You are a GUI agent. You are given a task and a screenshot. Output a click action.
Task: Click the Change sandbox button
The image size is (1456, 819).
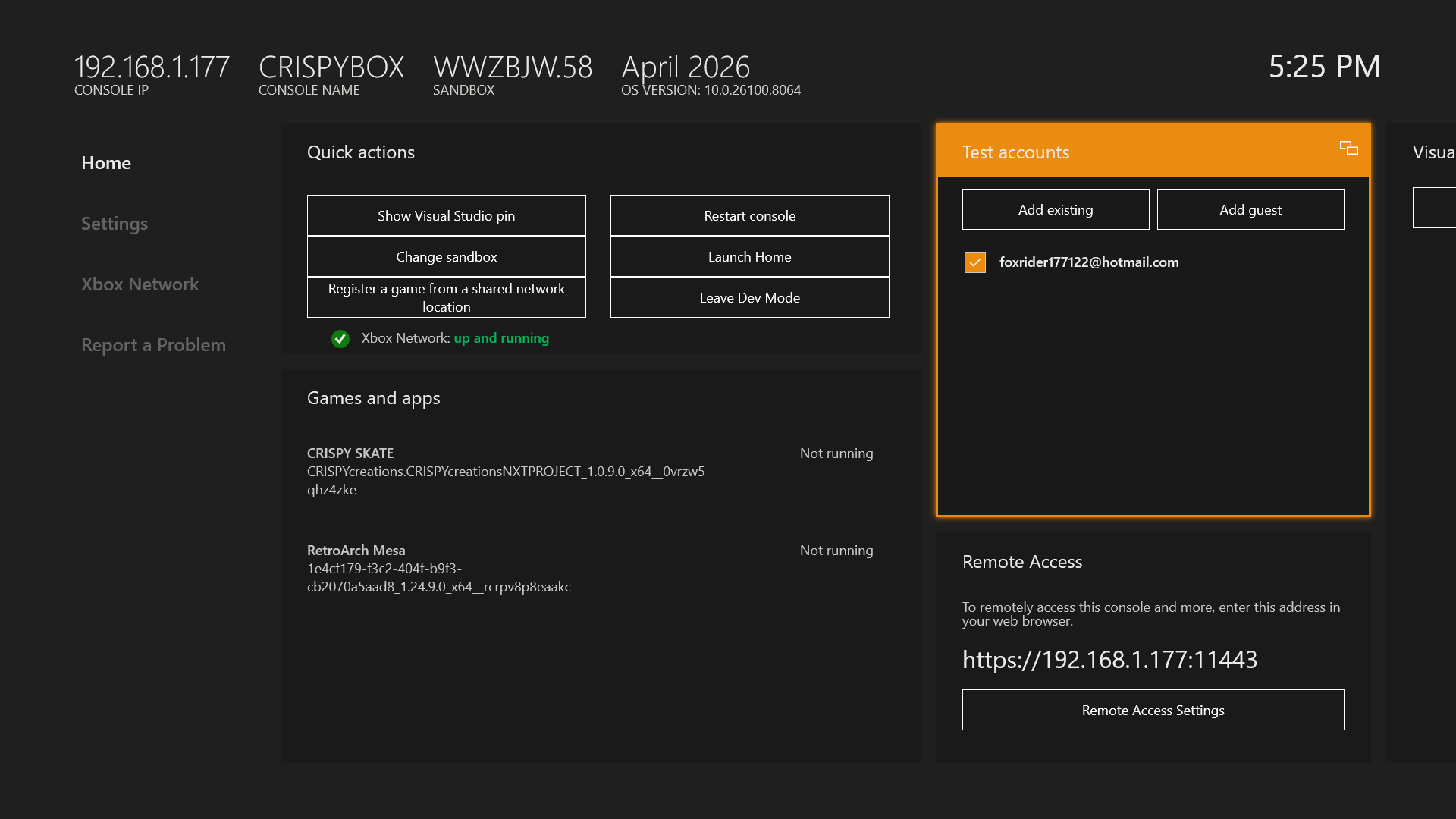click(x=447, y=256)
